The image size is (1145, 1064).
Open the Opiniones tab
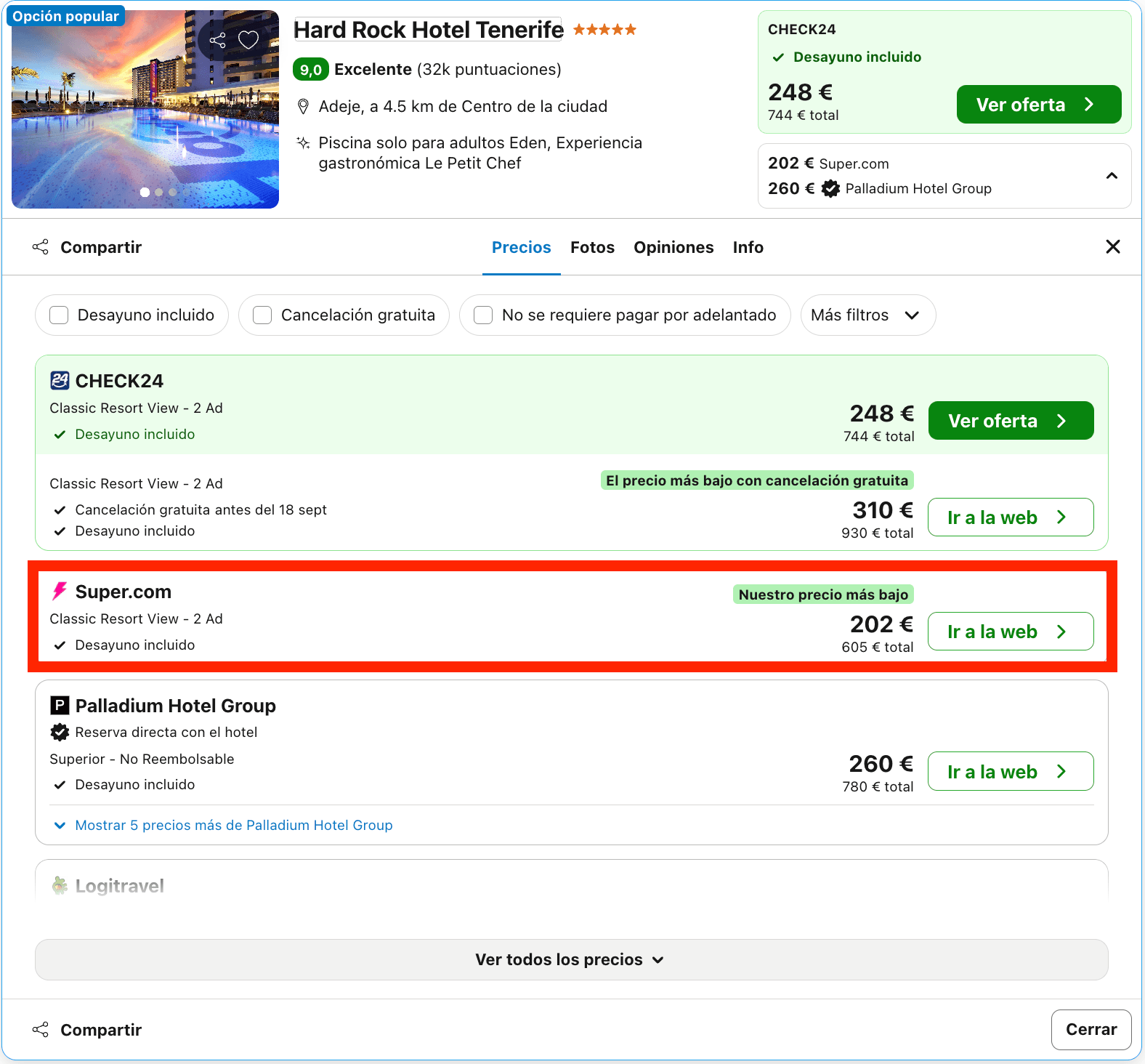[673, 247]
